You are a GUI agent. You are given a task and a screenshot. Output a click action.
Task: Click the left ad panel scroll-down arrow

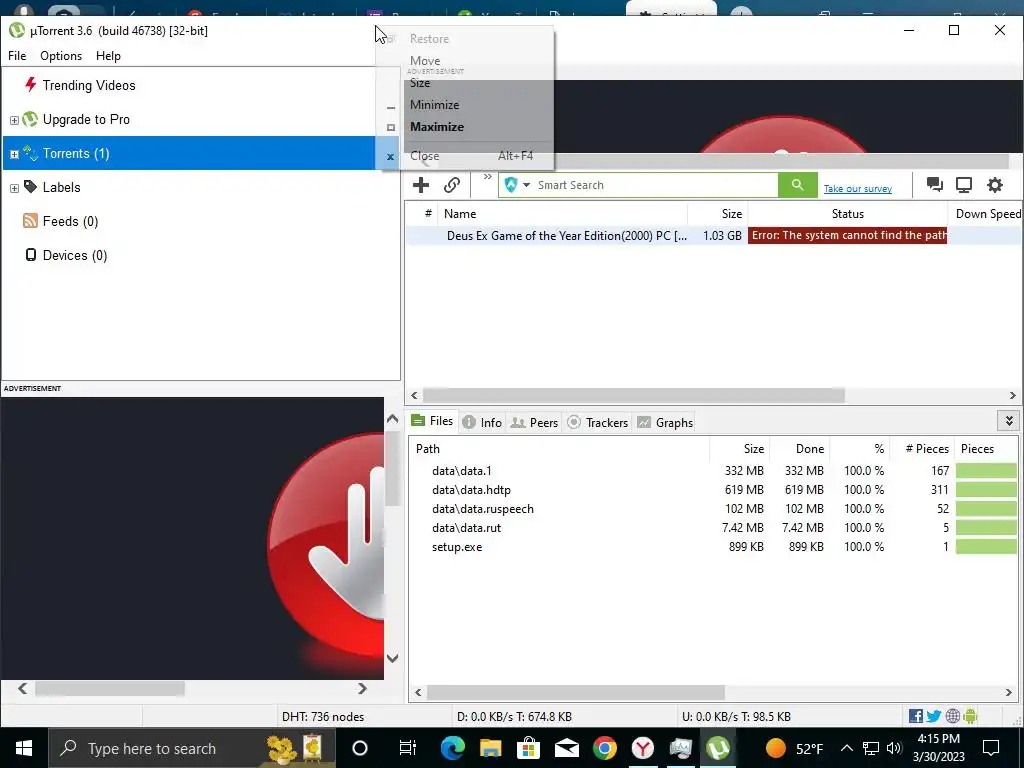click(392, 658)
